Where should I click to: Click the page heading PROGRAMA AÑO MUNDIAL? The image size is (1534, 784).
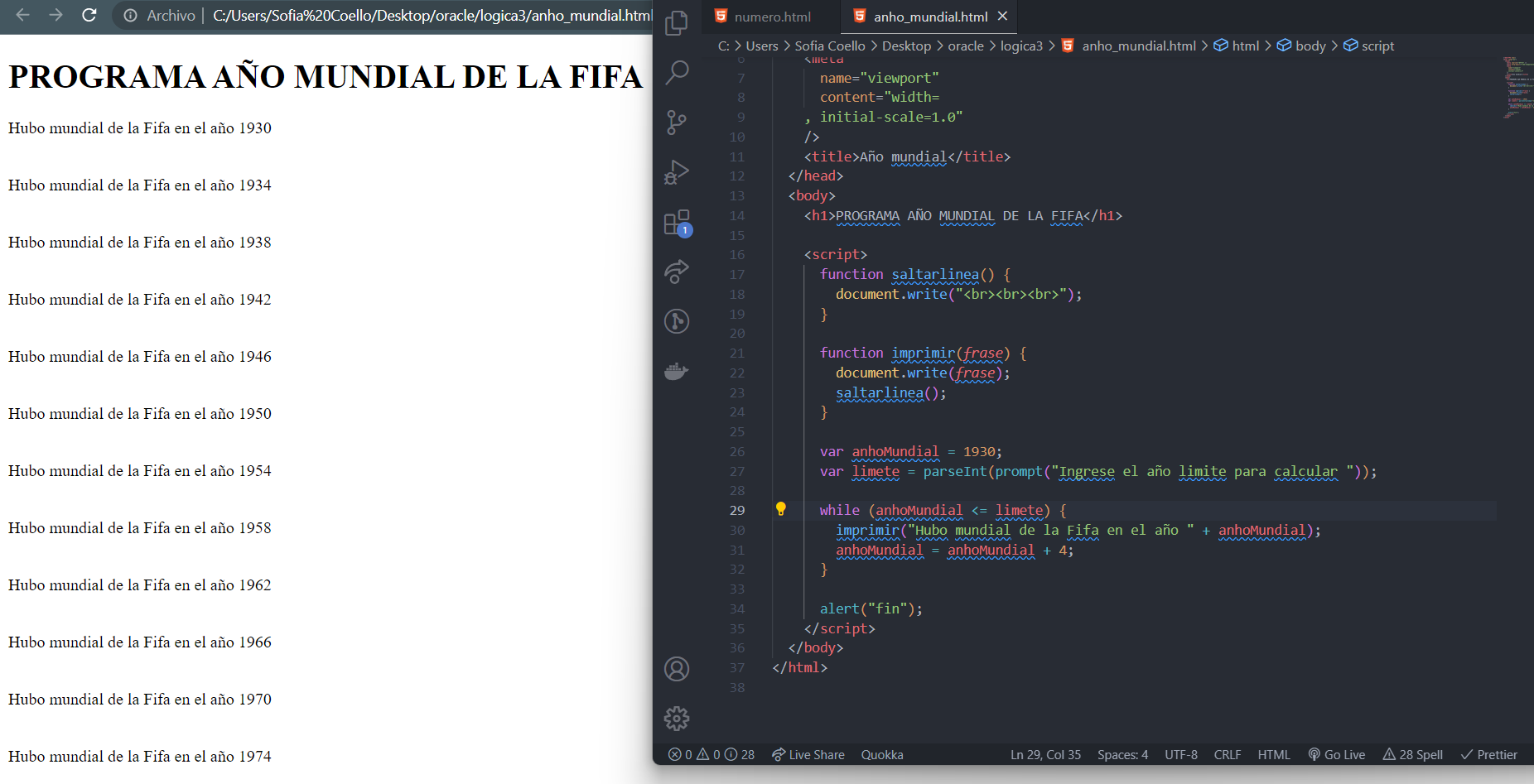tap(325, 77)
